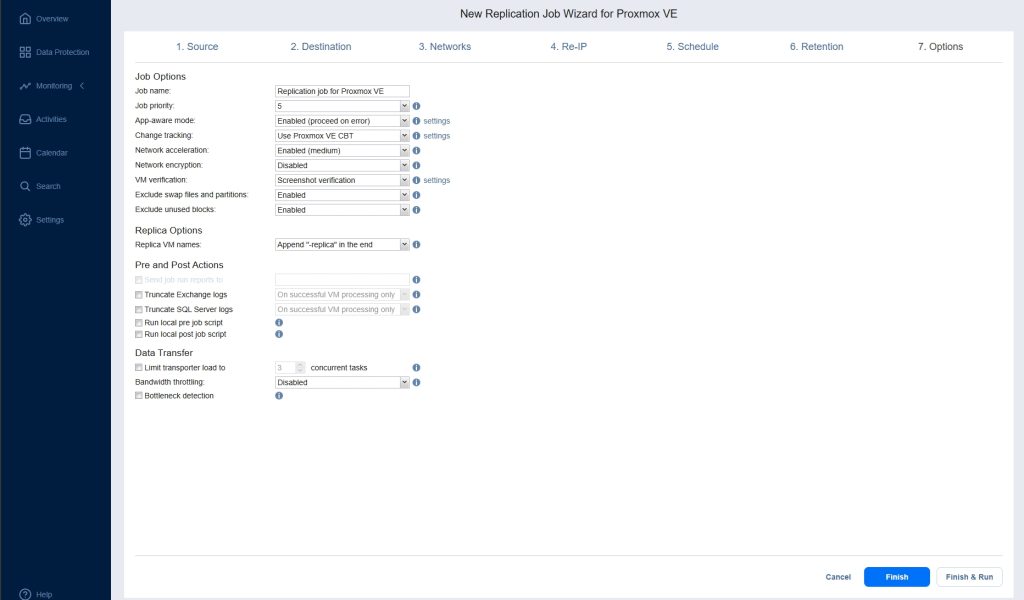Tick the Limit transporter load checkbox
This screenshot has height=600, width=1024.
coord(139,368)
